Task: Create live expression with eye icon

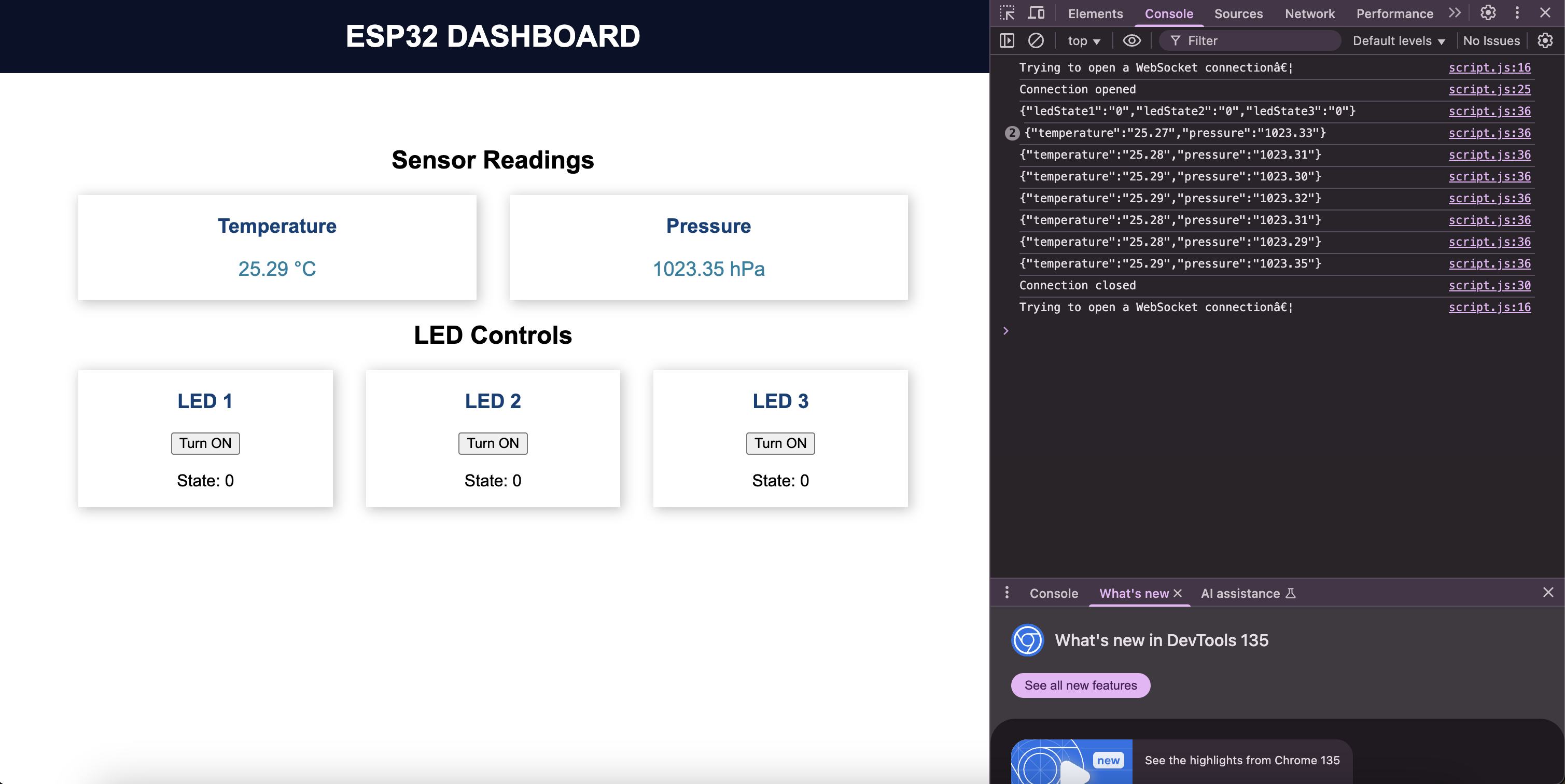Action: tap(1131, 40)
